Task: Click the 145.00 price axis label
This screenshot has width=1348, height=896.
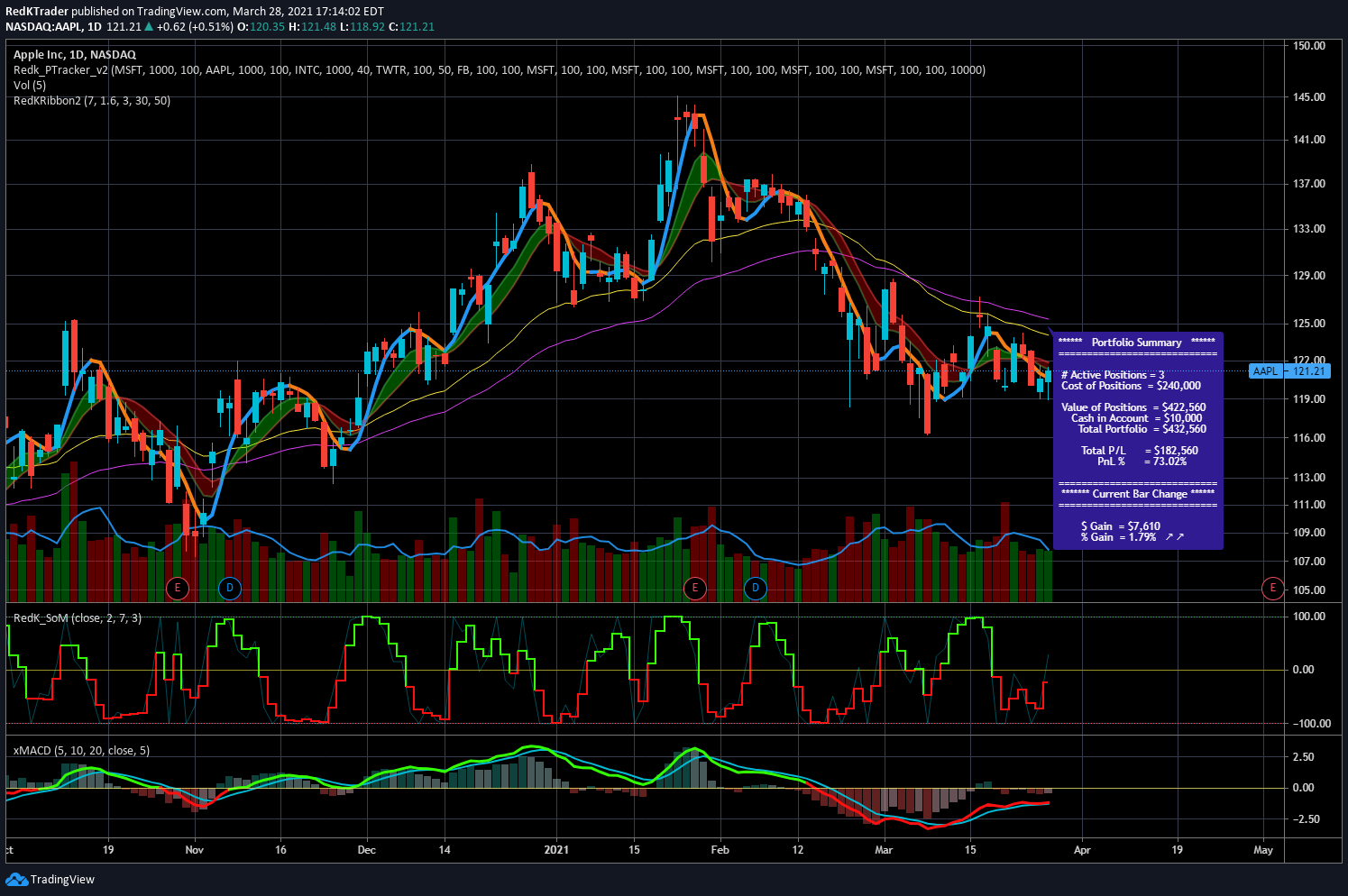Action: 1309,97
